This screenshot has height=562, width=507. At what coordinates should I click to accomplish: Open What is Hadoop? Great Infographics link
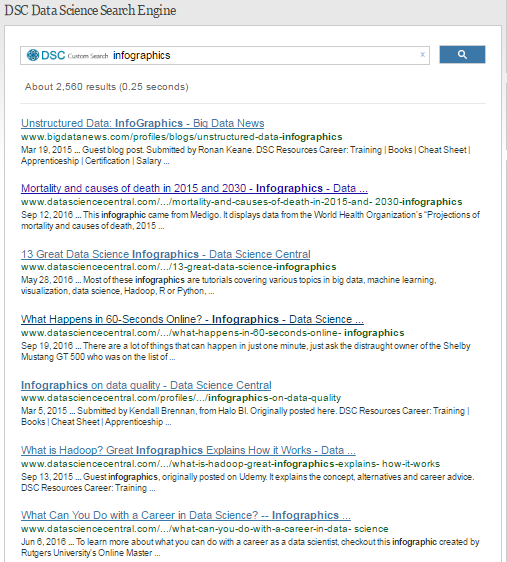pos(188,450)
